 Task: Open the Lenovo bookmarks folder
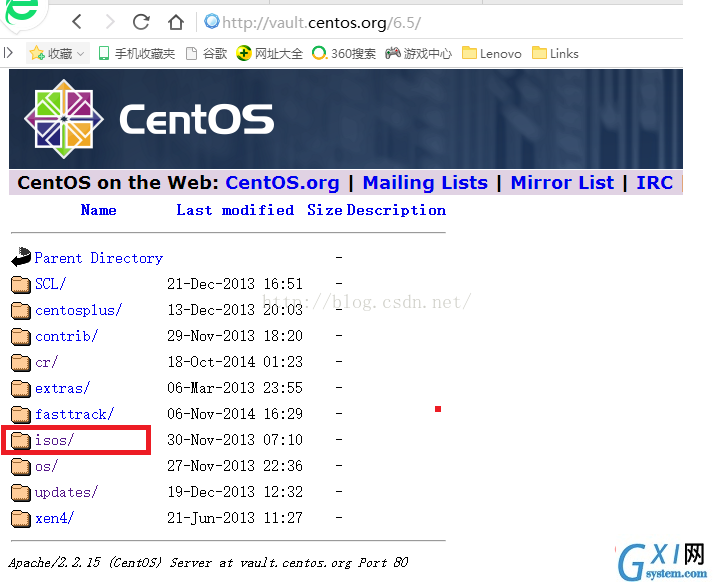pos(491,54)
